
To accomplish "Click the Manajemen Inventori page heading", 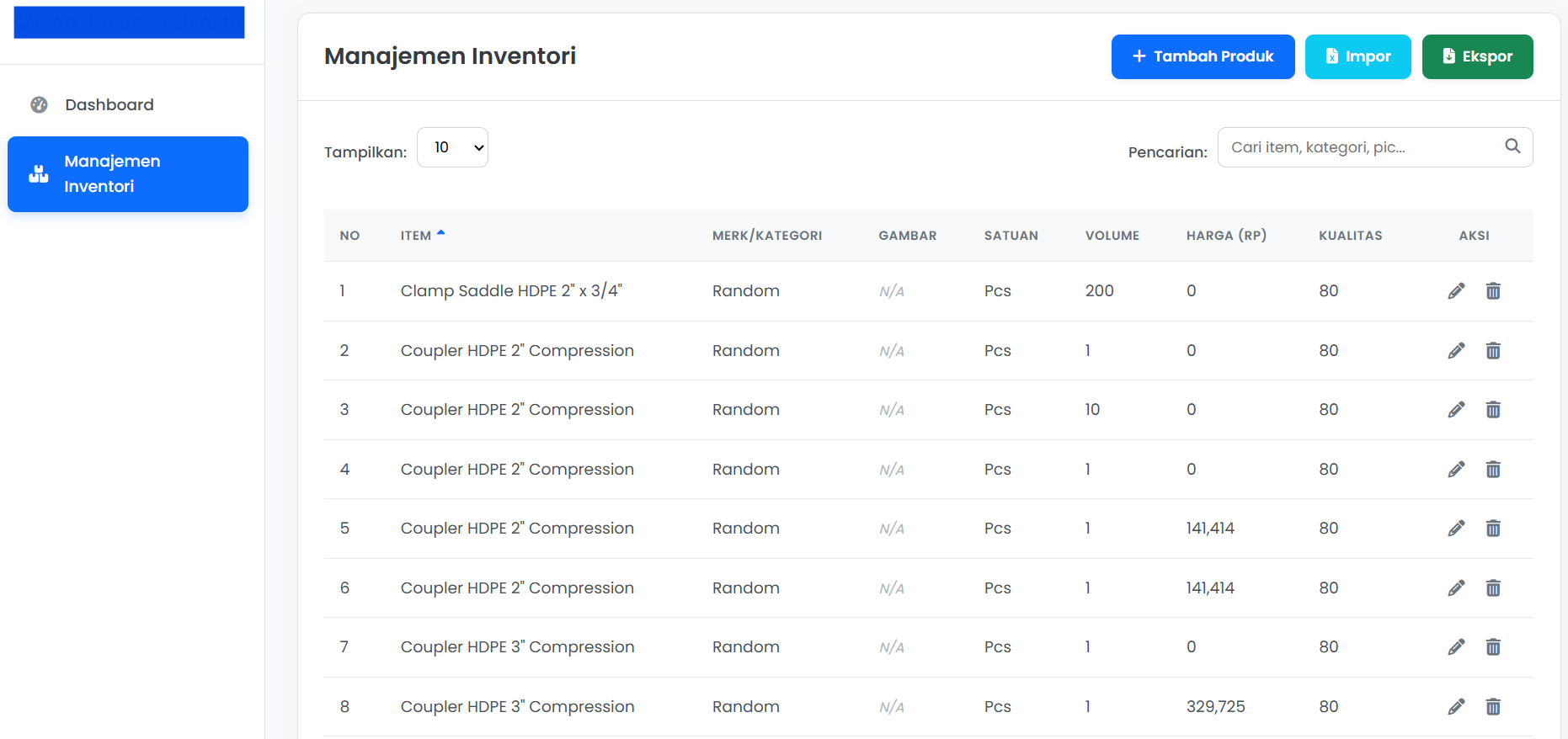I will [x=450, y=56].
